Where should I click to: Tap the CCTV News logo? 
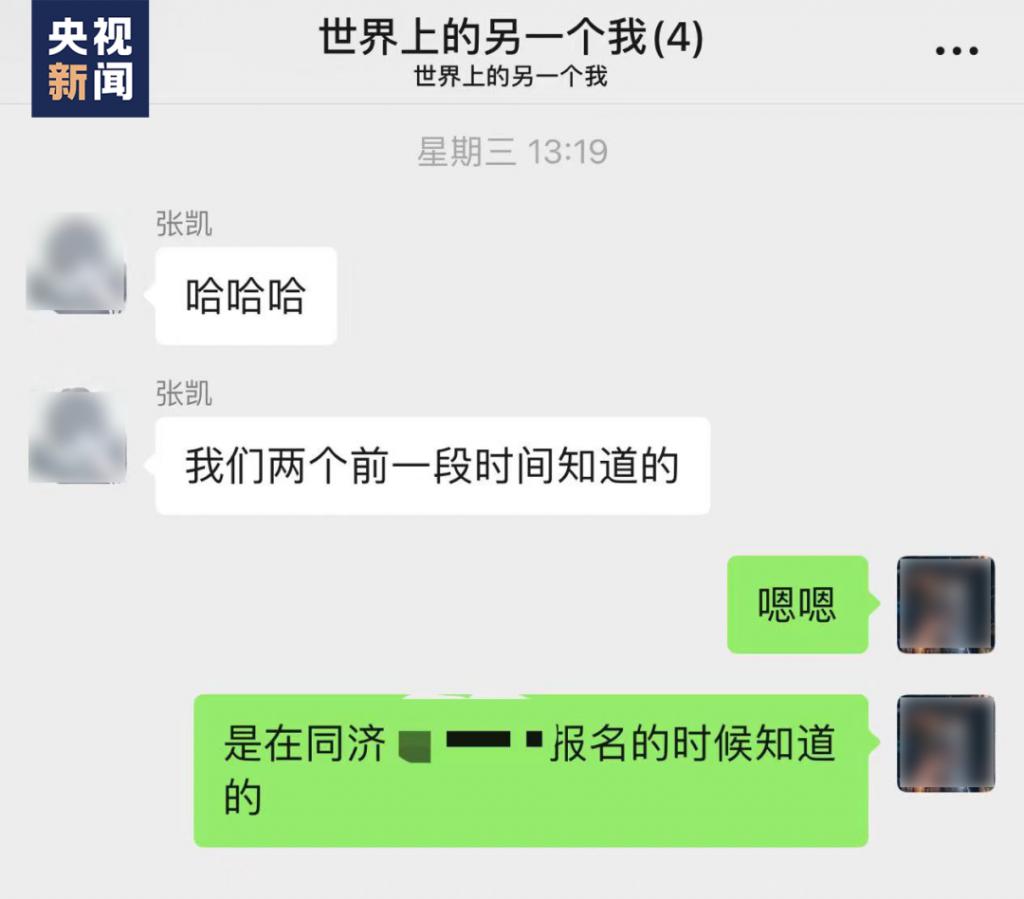tap(90, 59)
